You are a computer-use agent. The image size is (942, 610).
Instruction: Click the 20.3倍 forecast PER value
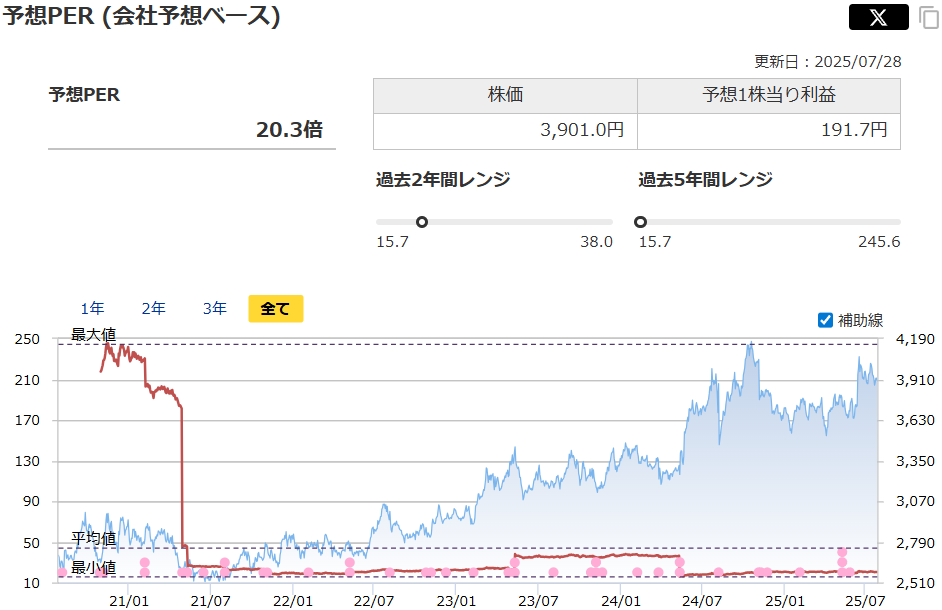point(289,129)
